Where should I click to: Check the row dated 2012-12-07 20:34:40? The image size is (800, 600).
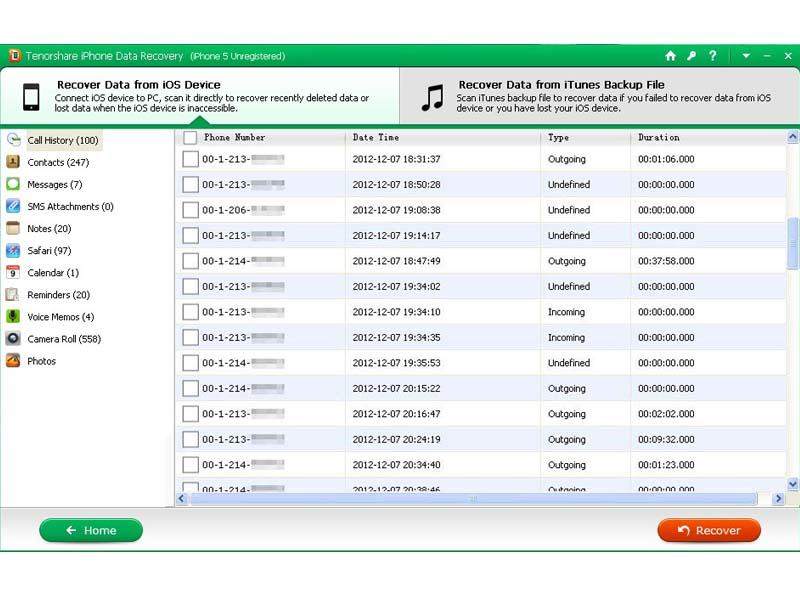point(190,465)
